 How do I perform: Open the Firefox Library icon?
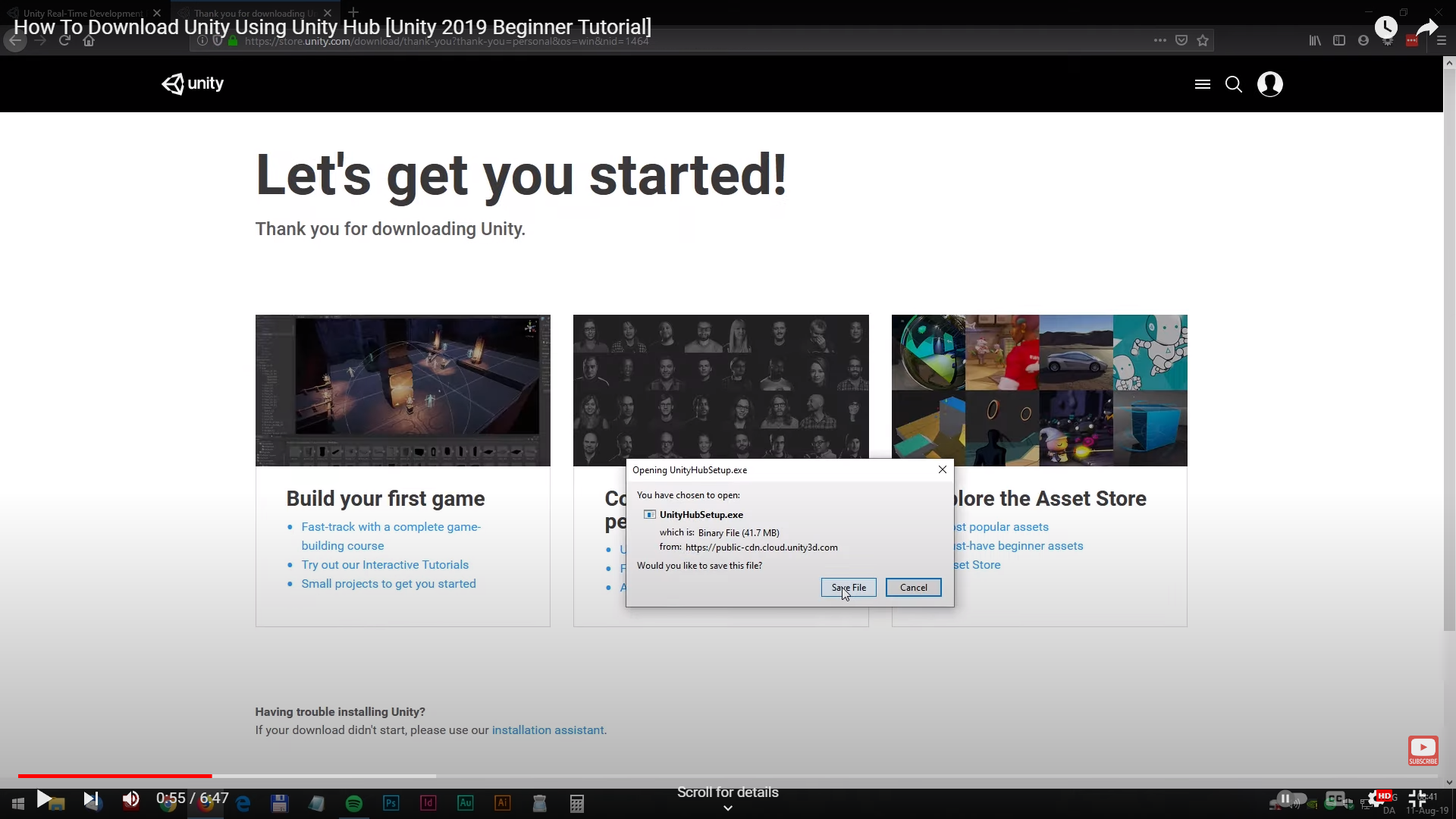tap(1315, 41)
